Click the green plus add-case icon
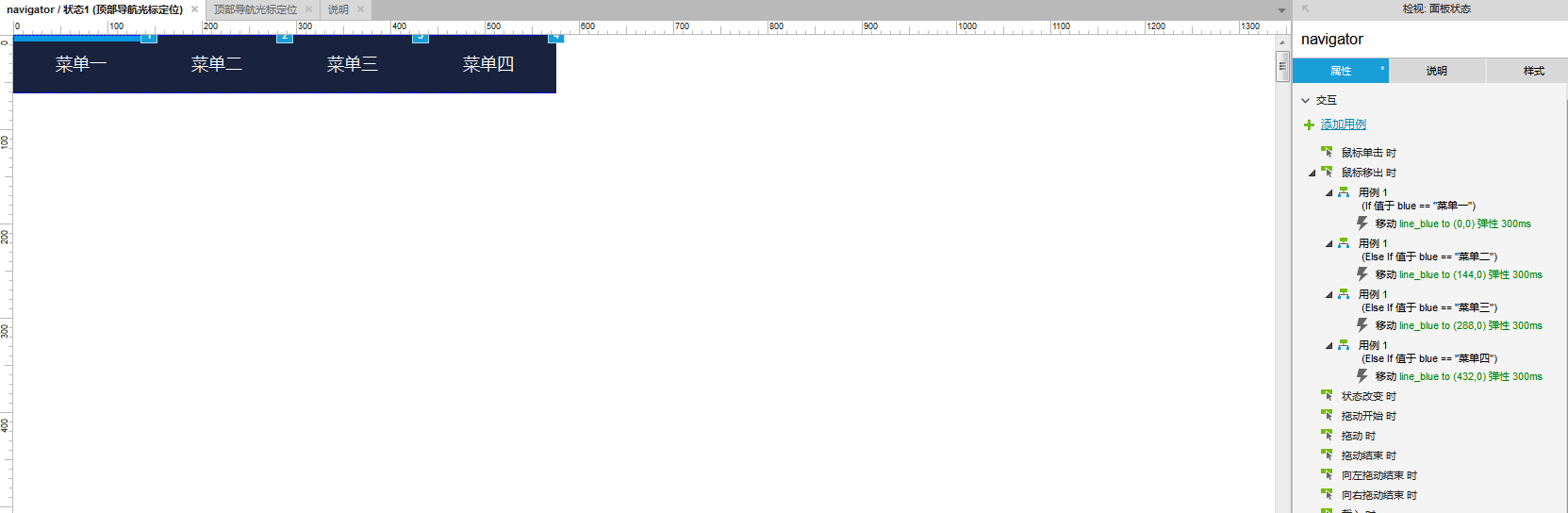This screenshot has width=1568, height=513. [1309, 124]
